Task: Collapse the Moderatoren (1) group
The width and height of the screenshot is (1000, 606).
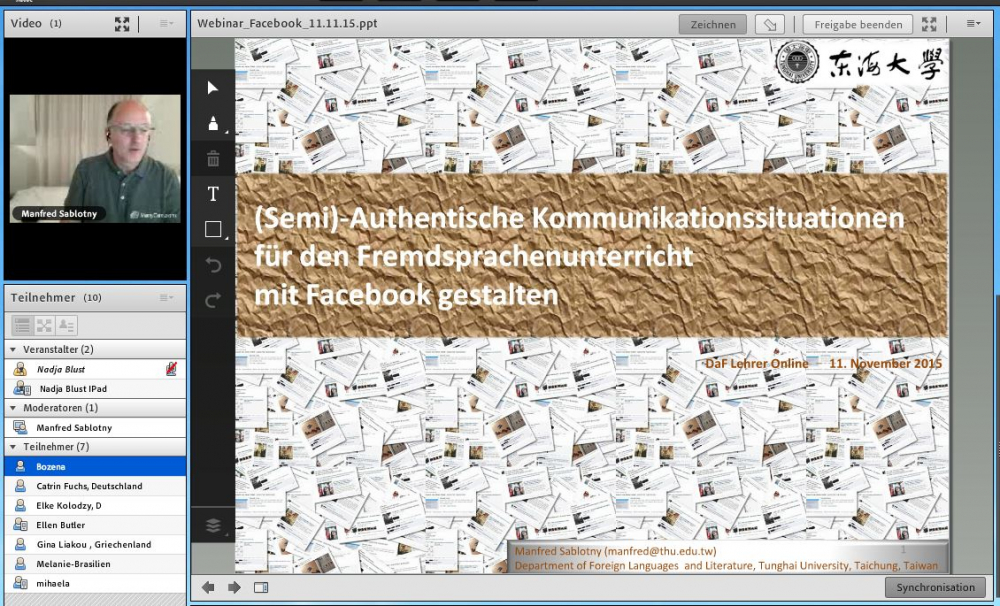Action: (x=13, y=408)
